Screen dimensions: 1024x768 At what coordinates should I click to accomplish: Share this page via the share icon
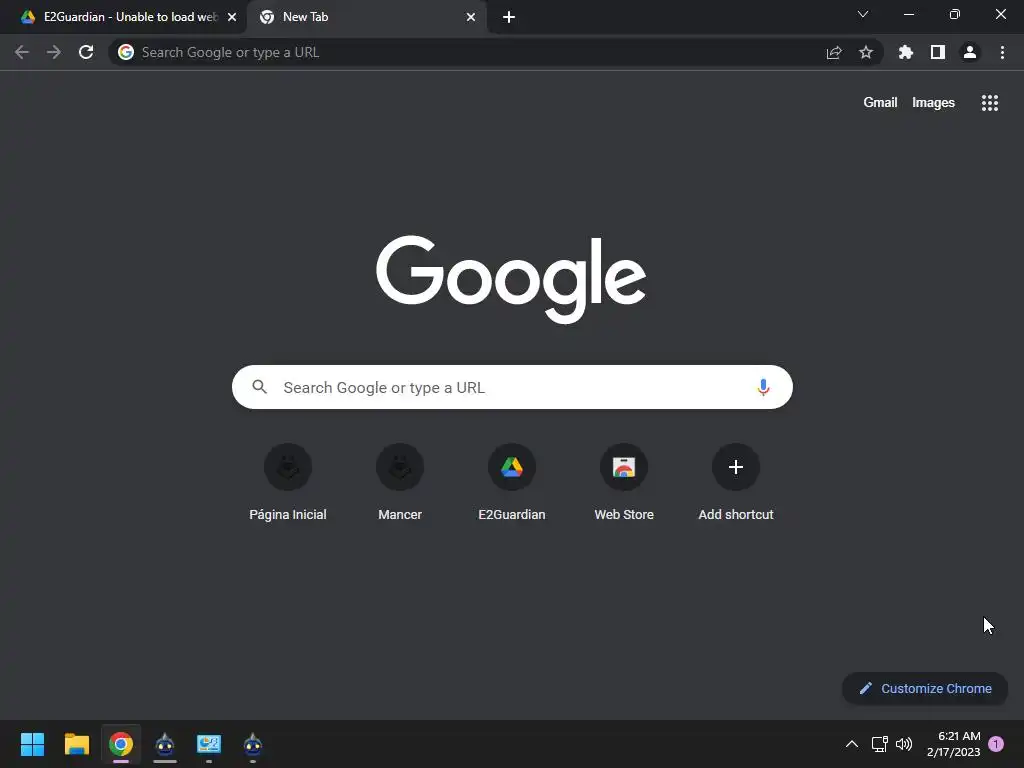(834, 52)
